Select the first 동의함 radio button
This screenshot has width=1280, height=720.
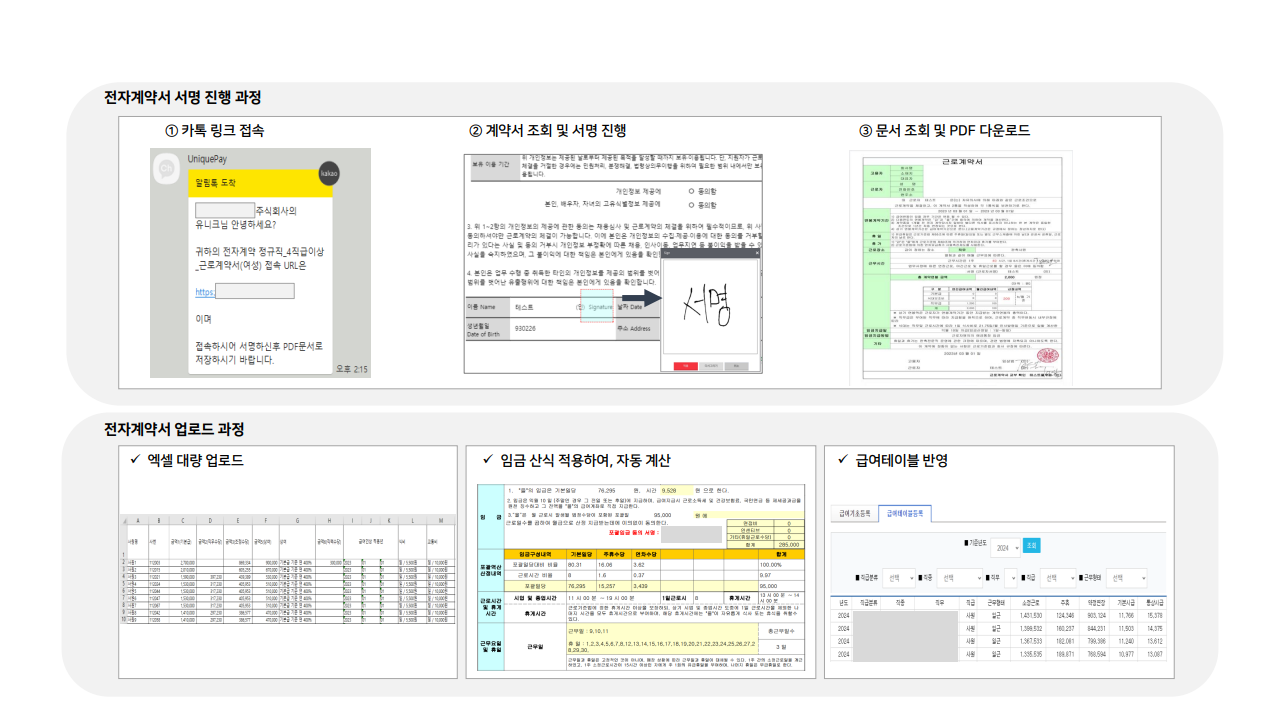click(x=692, y=189)
